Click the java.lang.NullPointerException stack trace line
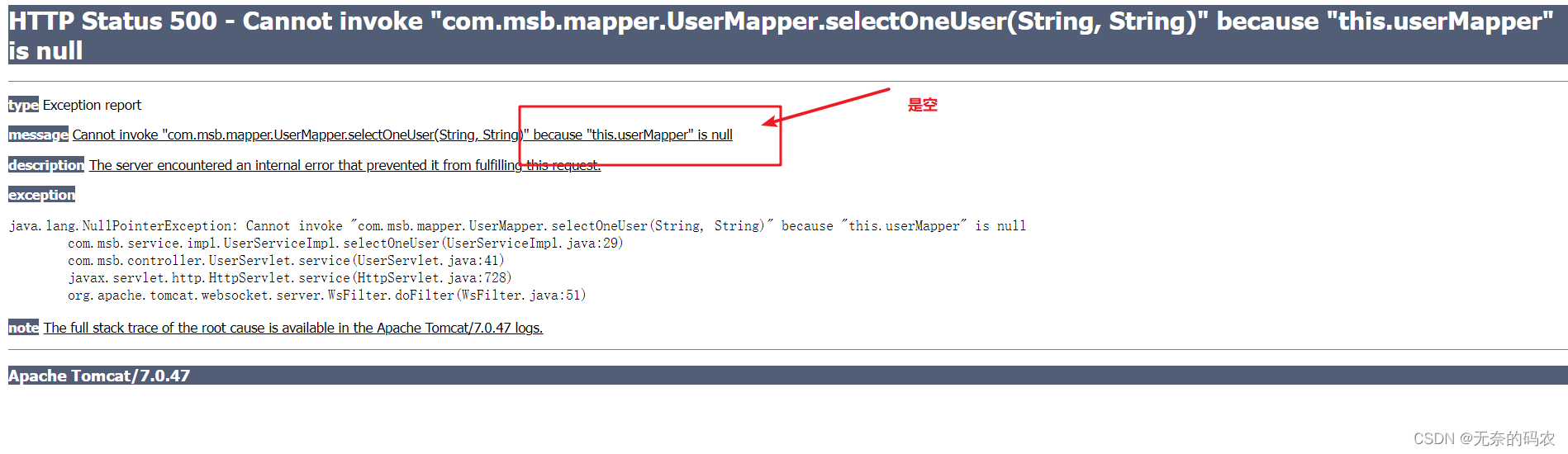The height and width of the screenshot is (454, 1568). pos(517,225)
